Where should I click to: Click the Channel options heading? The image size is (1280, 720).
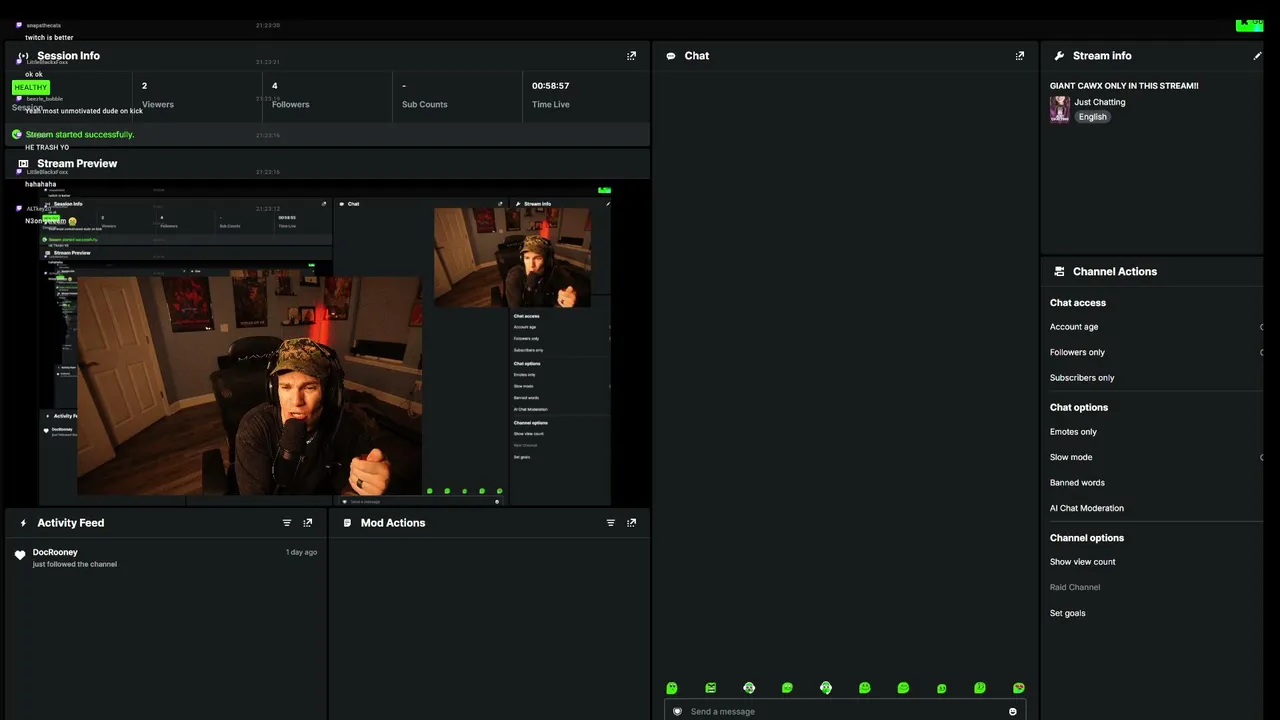[1087, 538]
